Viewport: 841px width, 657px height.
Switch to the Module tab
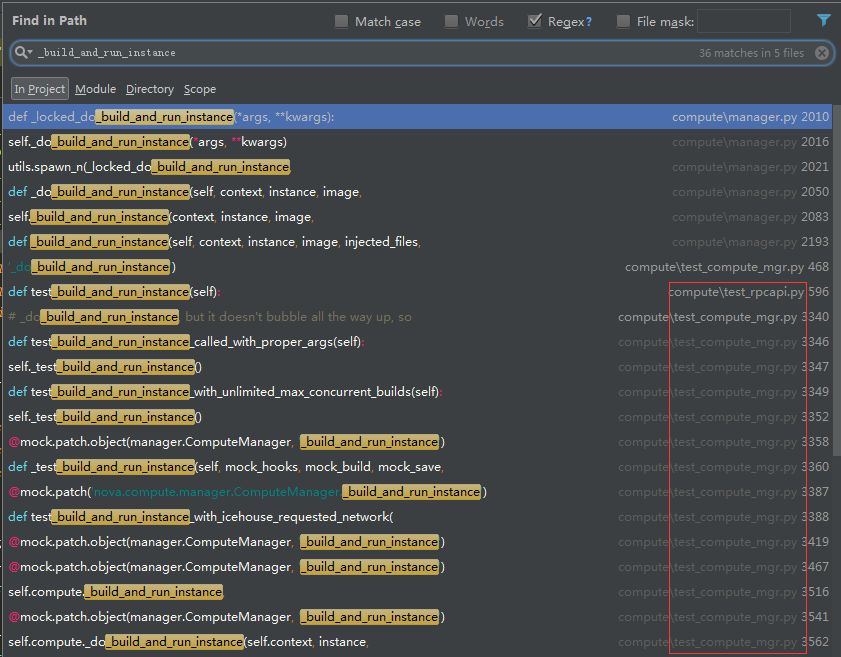(x=95, y=89)
